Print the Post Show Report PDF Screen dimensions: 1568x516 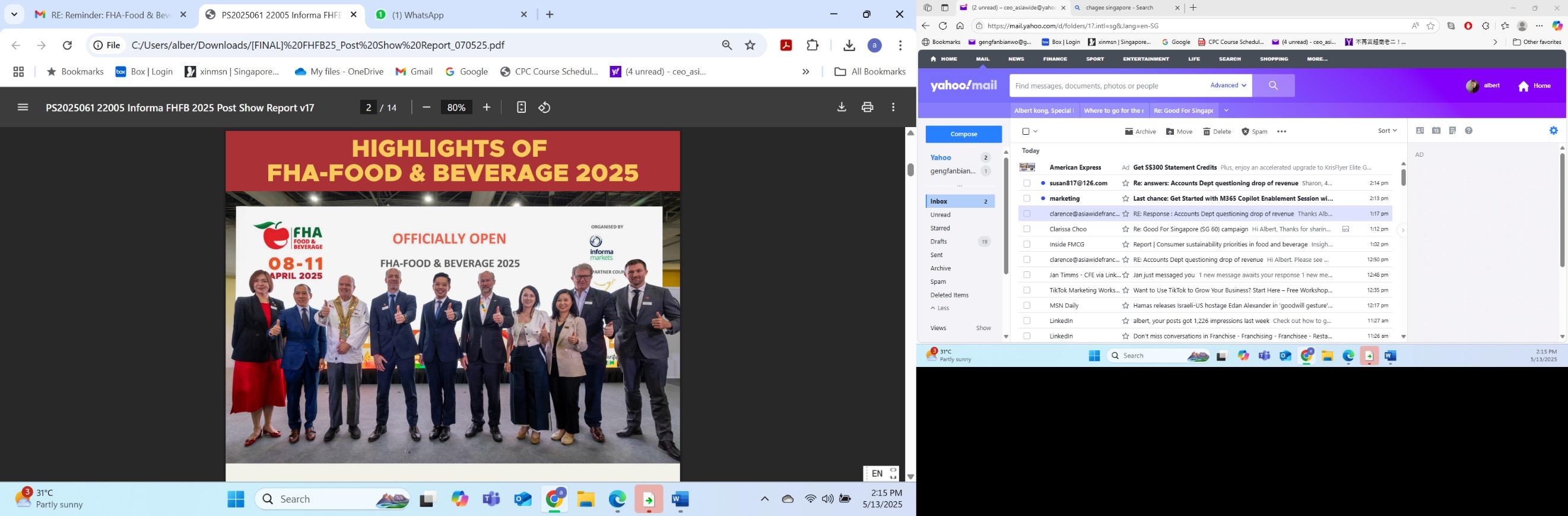tap(868, 107)
